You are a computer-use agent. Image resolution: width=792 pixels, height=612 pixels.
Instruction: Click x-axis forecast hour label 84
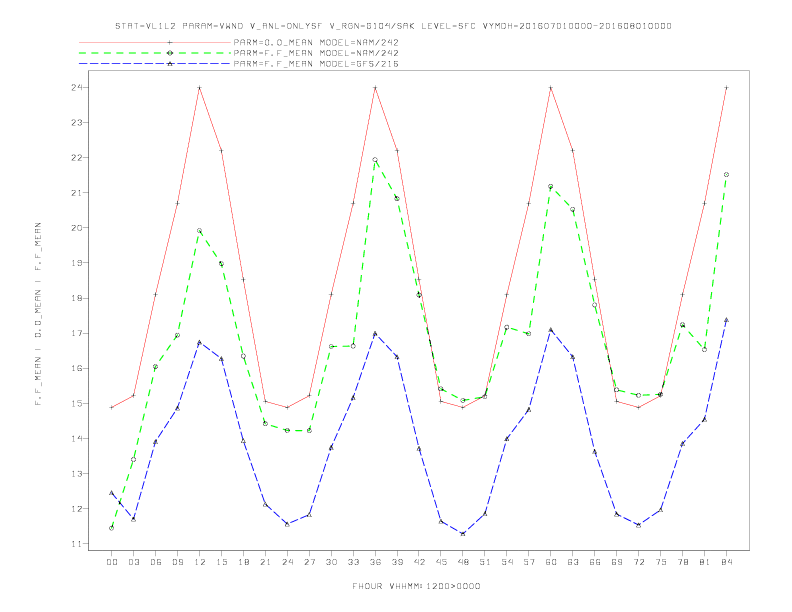point(727,562)
